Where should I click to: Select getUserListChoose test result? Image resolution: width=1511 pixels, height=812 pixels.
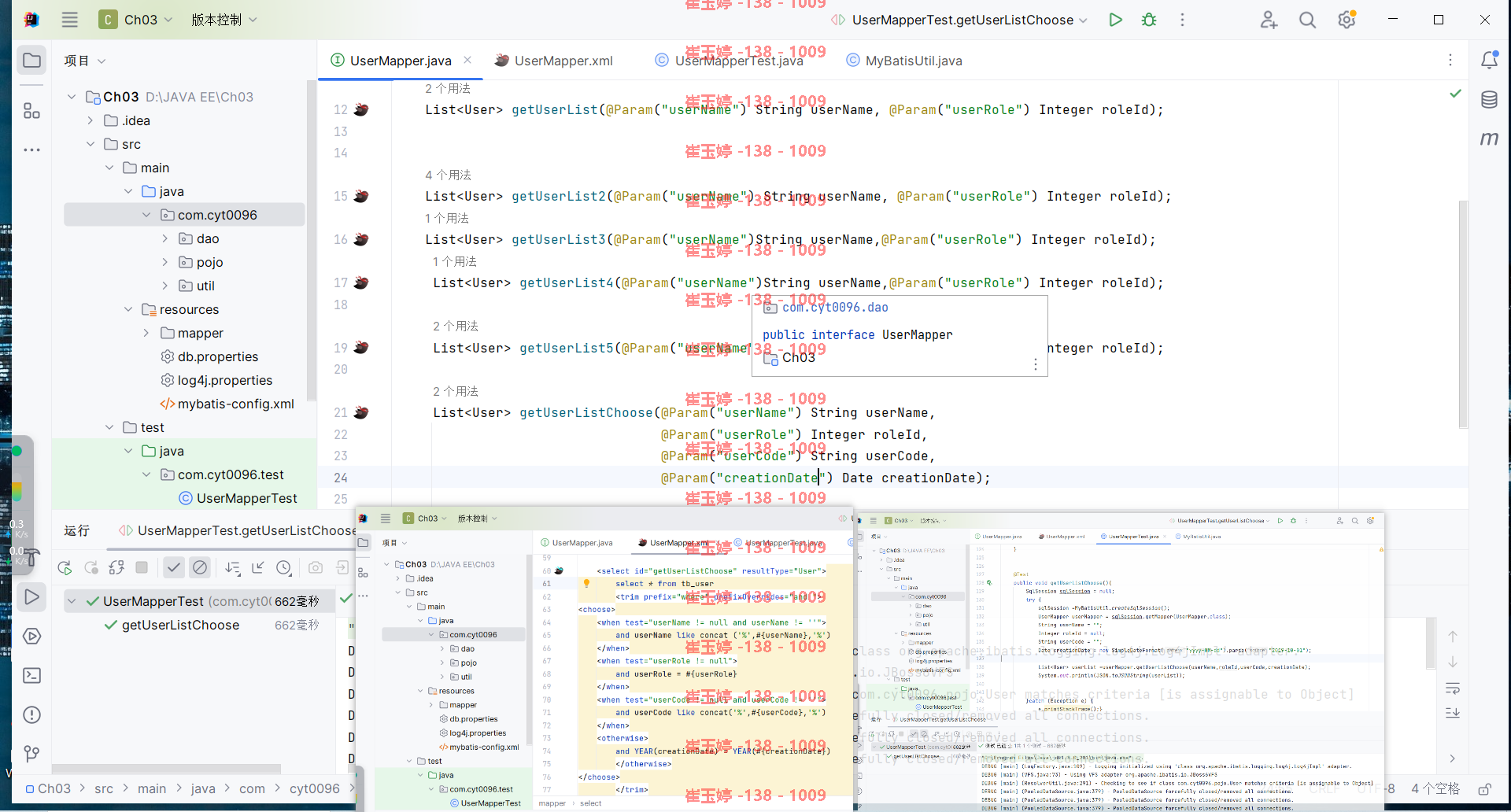tap(180, 625)
